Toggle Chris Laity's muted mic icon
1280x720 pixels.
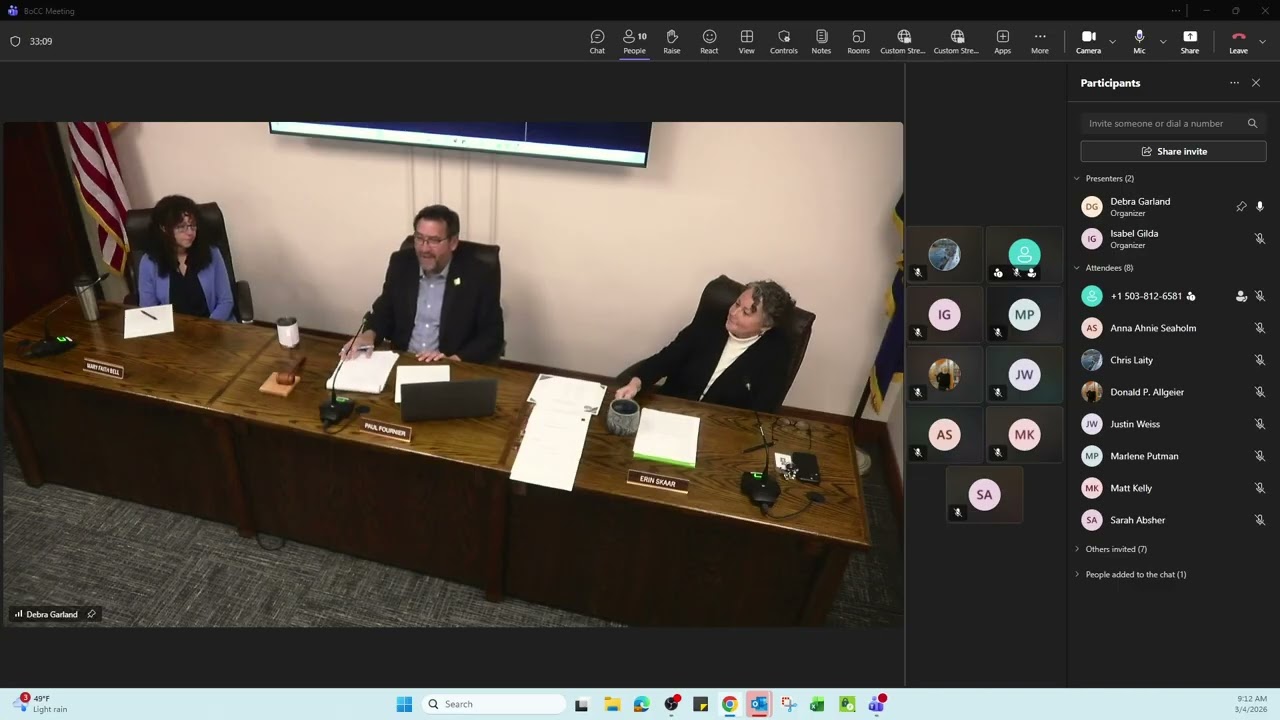(x=1260, y=360)
